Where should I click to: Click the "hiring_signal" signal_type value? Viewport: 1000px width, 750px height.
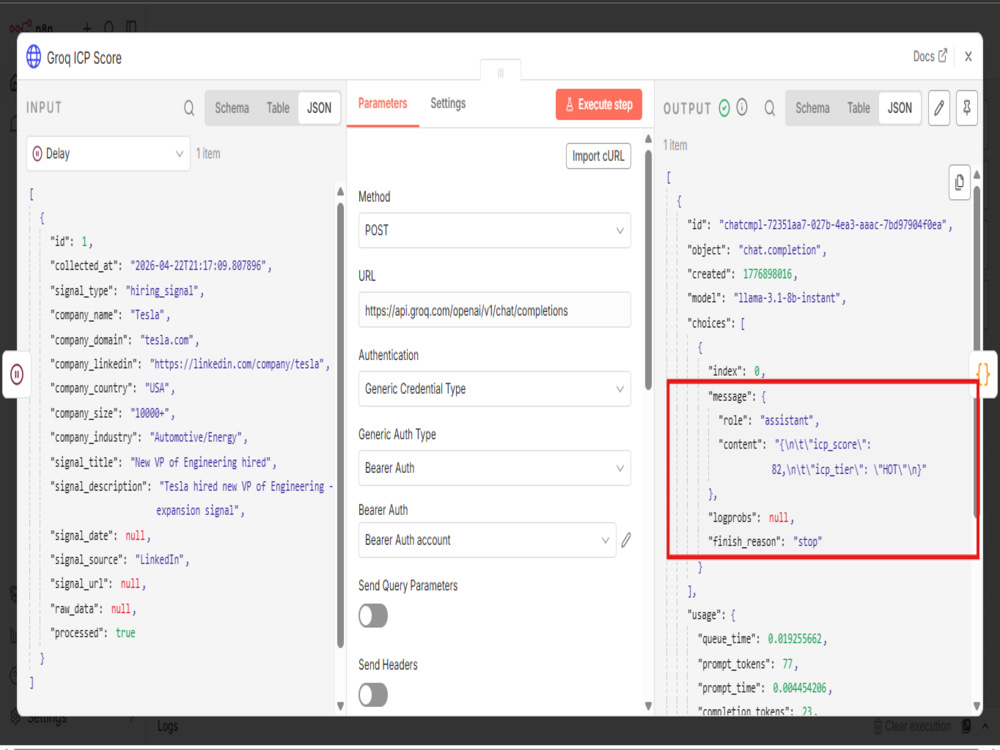pyautogui.click(x=165, y=291)
